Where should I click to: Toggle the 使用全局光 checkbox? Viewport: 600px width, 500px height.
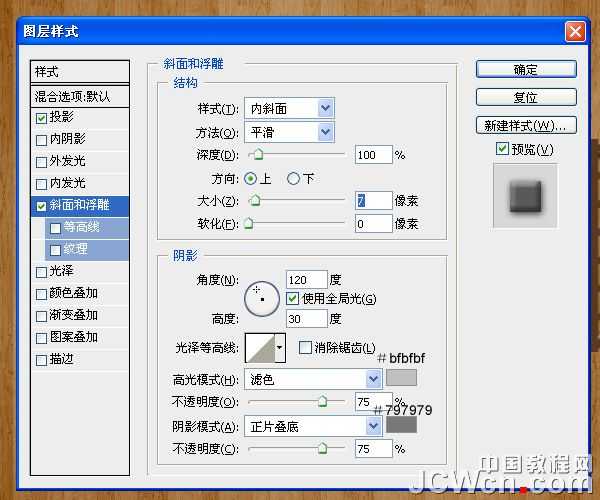(292, 298)
